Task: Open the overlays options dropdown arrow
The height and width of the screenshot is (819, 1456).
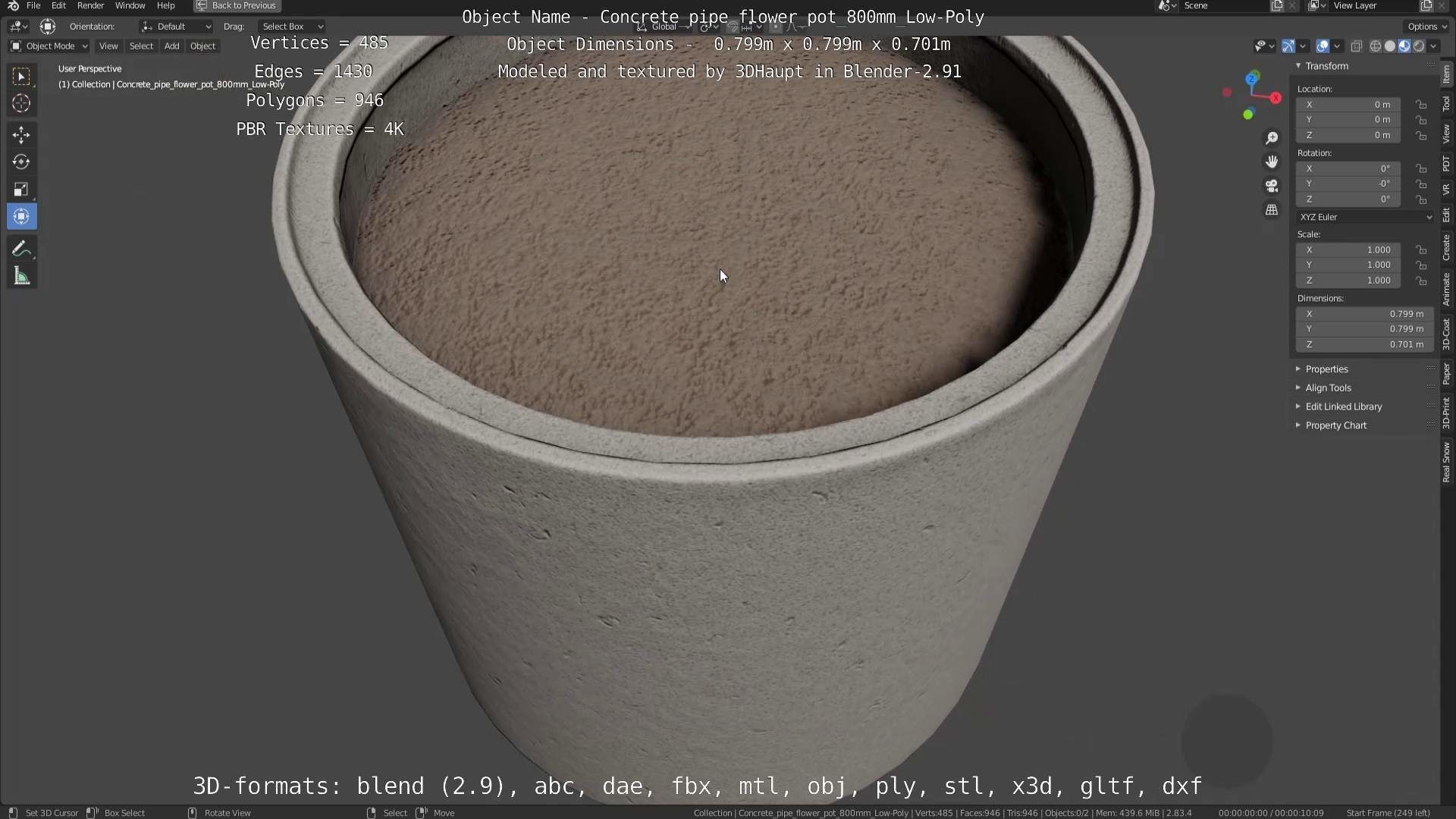Action: tap(1337, 46)
